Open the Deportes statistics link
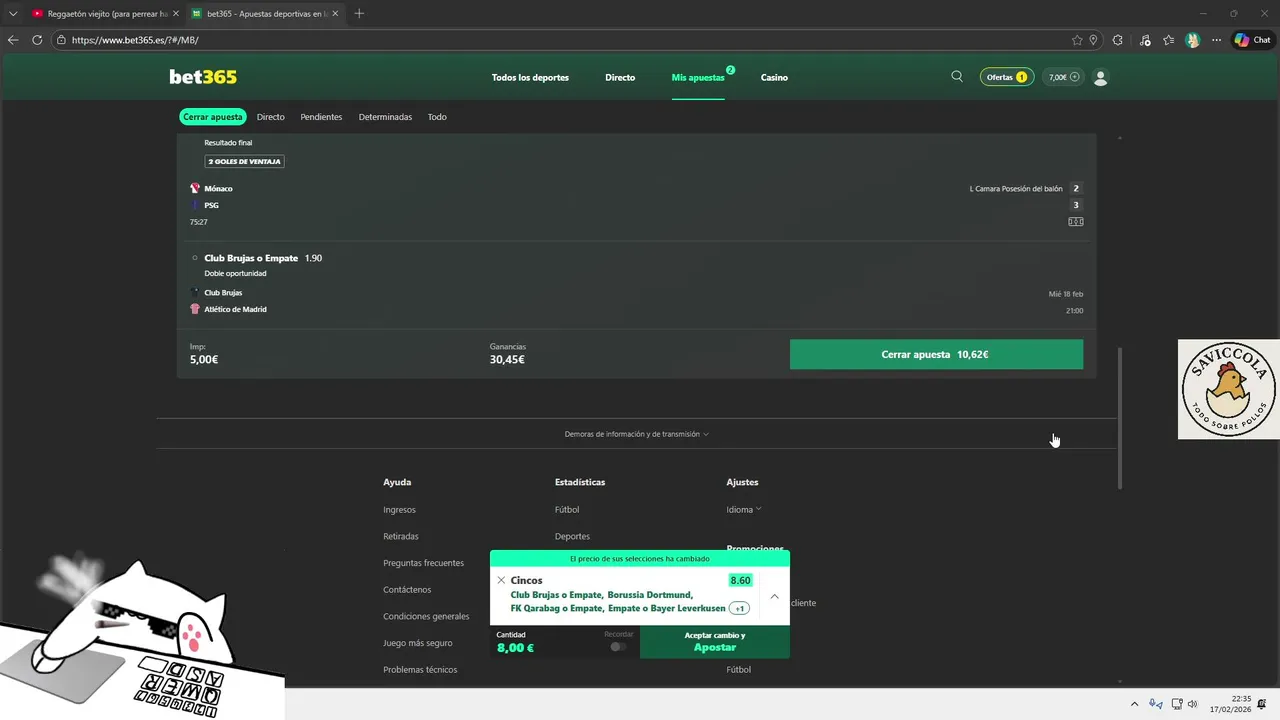 click(x=572, y=536)
